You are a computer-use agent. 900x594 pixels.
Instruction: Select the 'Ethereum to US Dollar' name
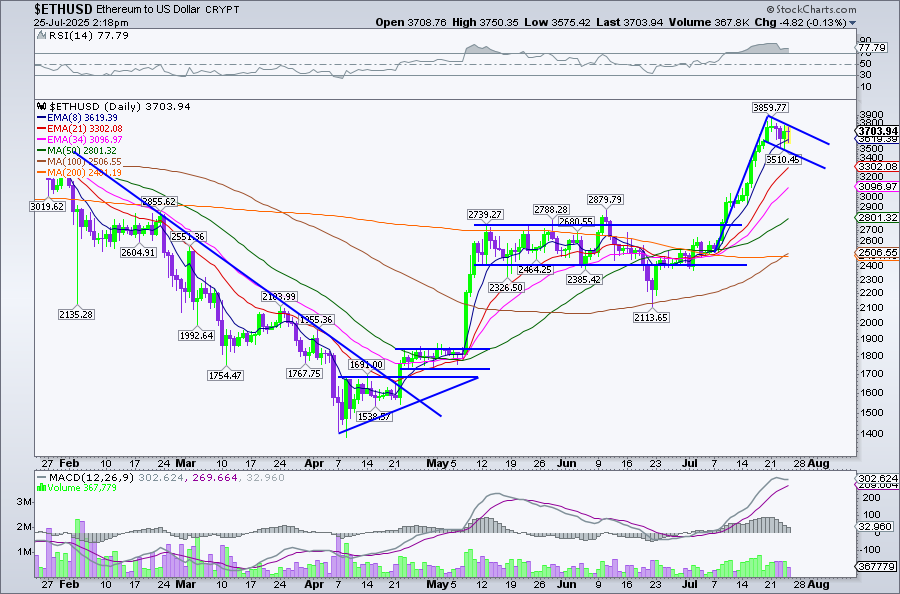pyautogui.click(x=148, y=10)
